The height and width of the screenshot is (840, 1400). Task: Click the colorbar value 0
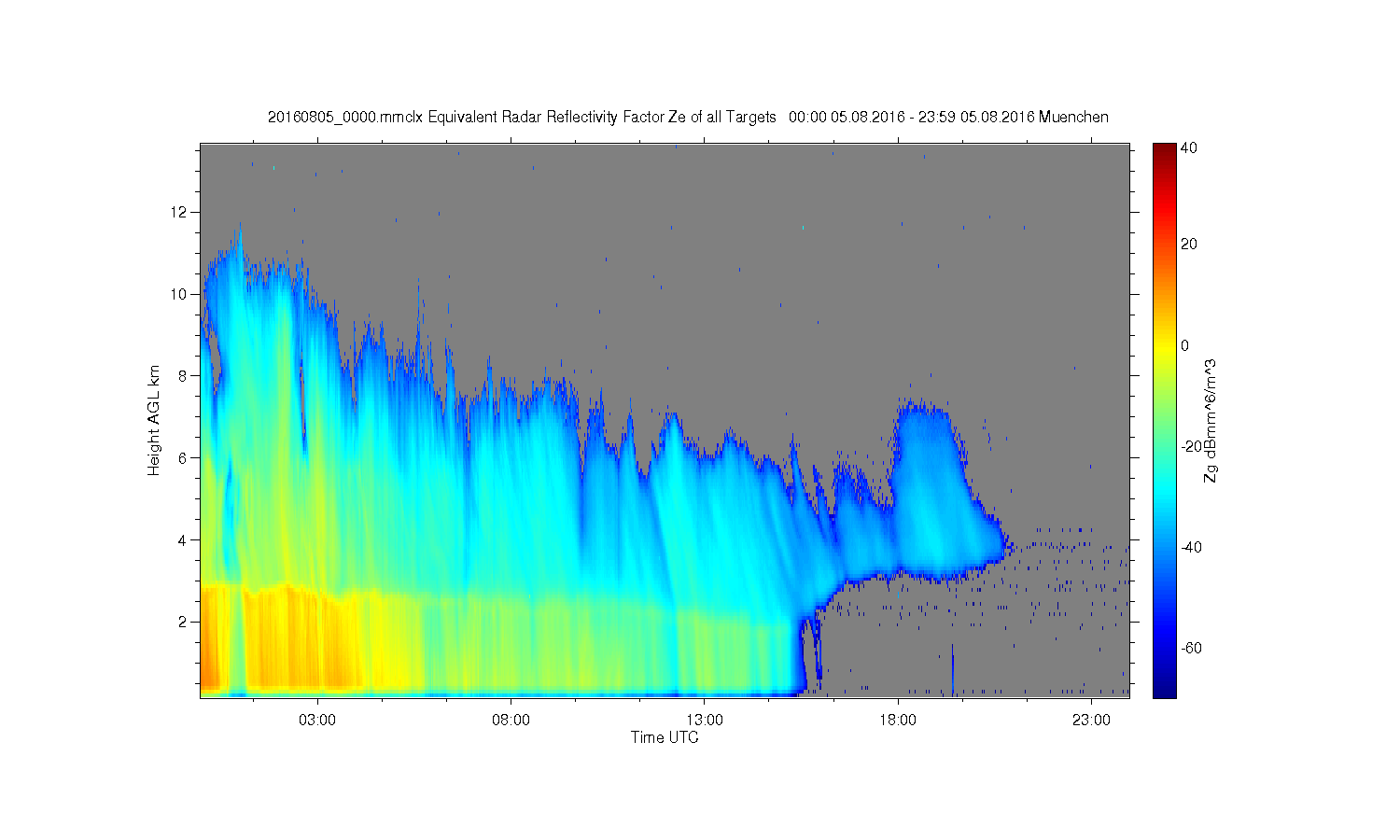pos(1185,345)
